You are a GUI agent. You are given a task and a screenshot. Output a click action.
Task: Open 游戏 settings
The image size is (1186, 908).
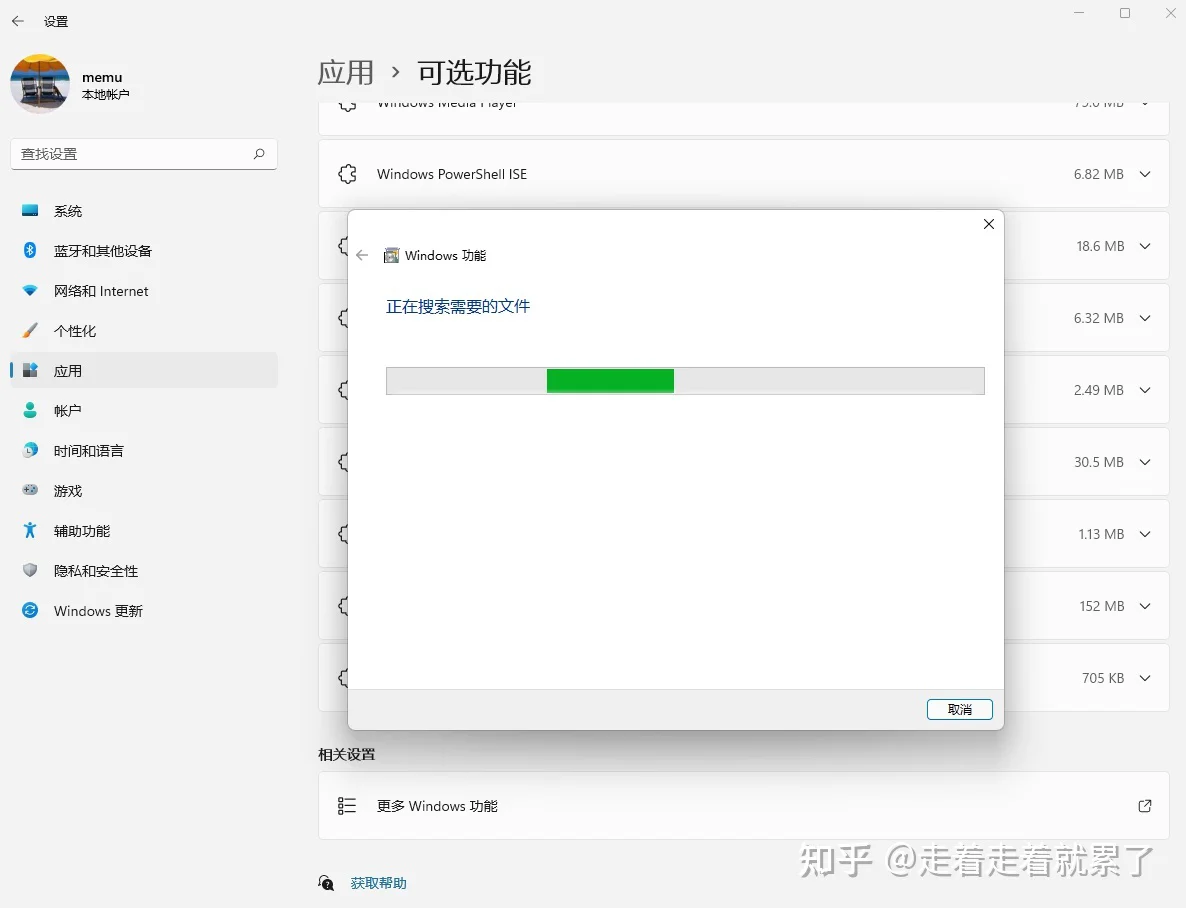(144, 491)
